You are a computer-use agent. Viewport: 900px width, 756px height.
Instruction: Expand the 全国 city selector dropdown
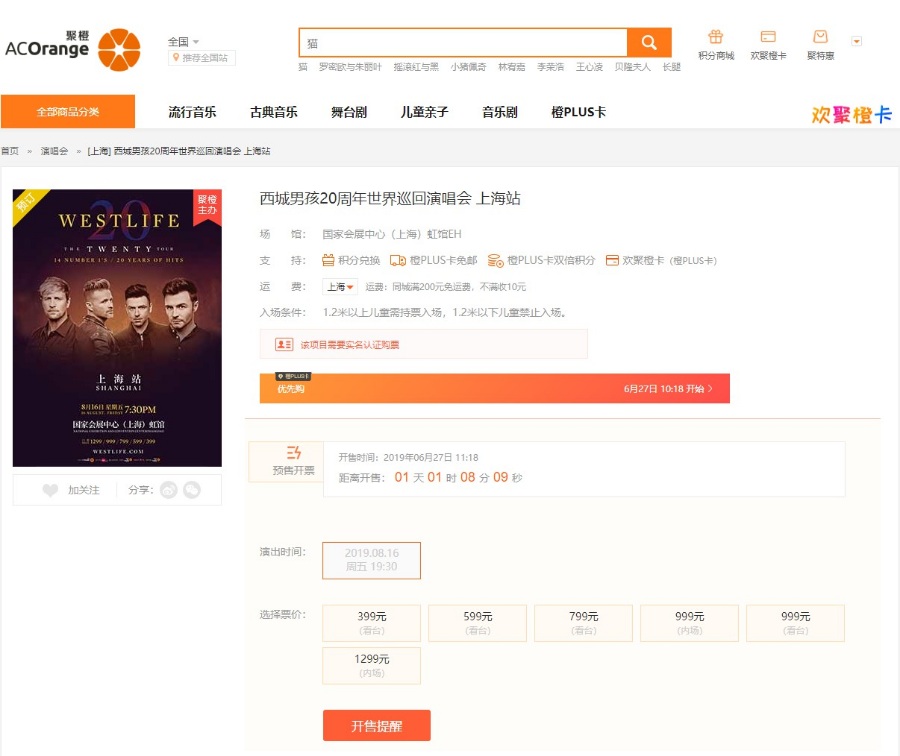coord(183,42)
